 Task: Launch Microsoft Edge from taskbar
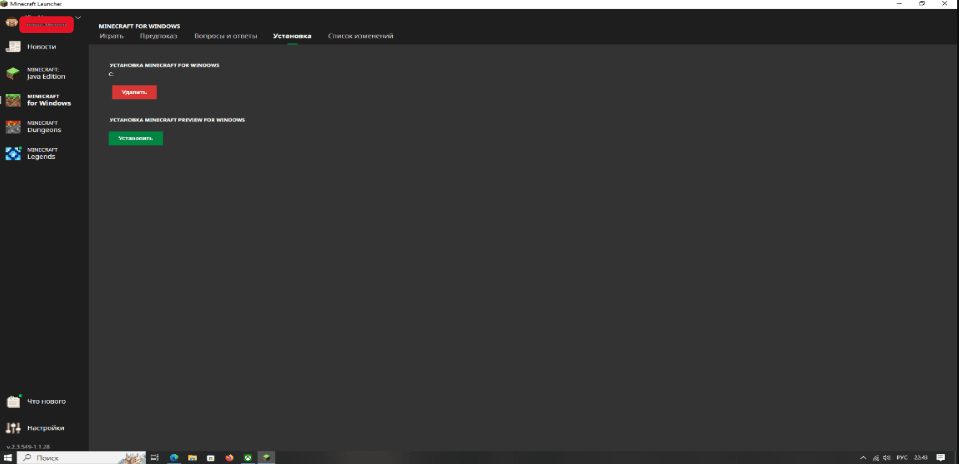174,457
